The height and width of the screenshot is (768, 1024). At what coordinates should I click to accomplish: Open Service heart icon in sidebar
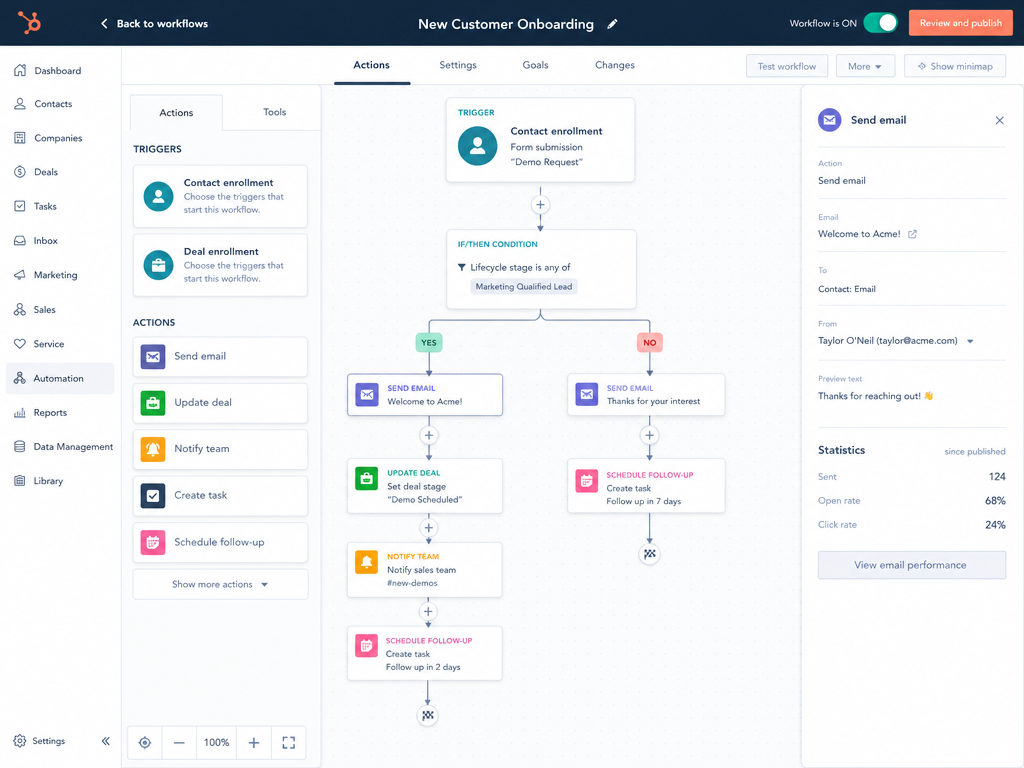tap(20, 344)
